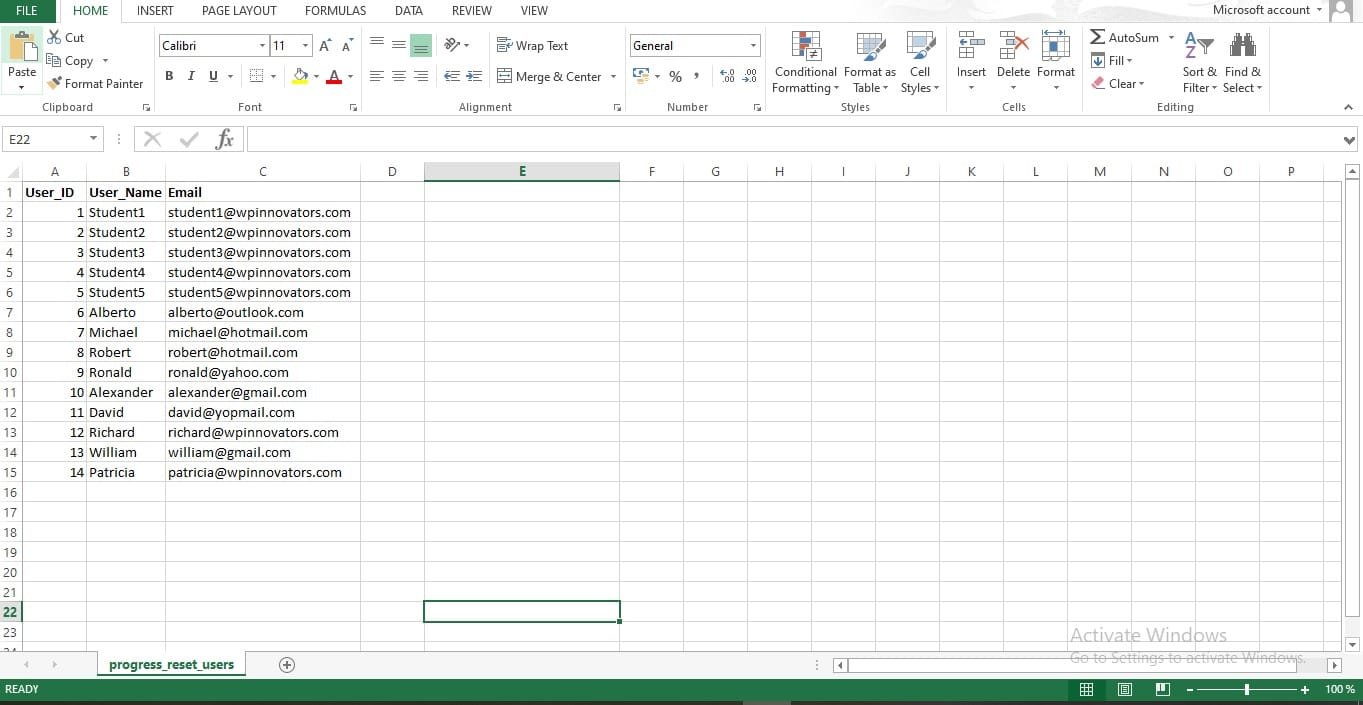The width and height of the screenshot is (1363, 705).
Task: Click the formula bar input field
Action: 792,139
